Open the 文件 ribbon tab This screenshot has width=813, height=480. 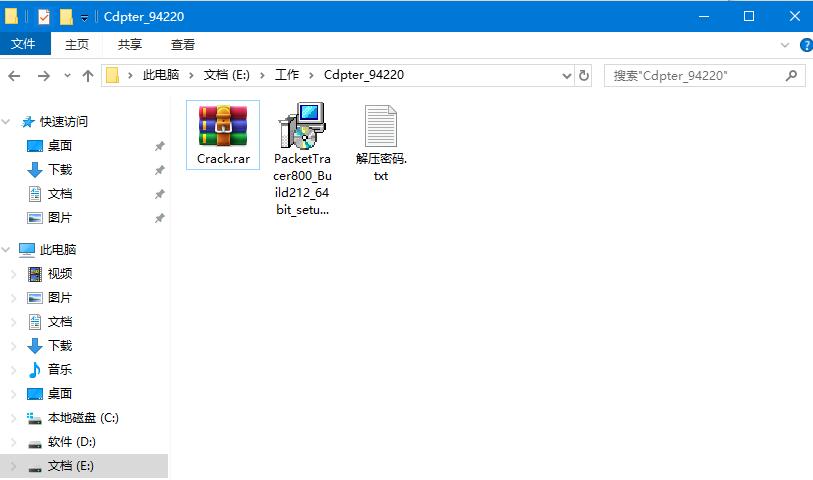23,44
